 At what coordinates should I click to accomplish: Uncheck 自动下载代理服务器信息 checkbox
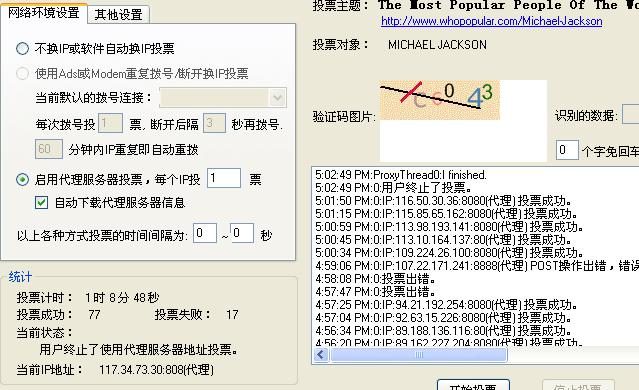[x=42, y=203]
